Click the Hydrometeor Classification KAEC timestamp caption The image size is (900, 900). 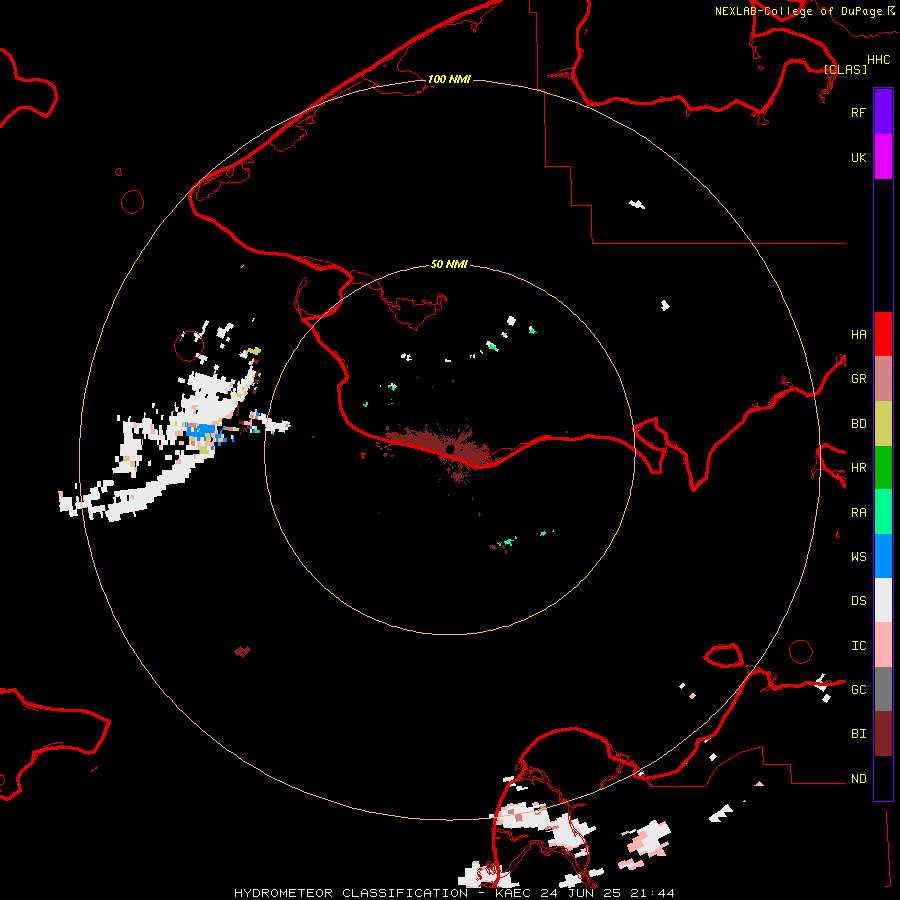[x=454, y=893]
